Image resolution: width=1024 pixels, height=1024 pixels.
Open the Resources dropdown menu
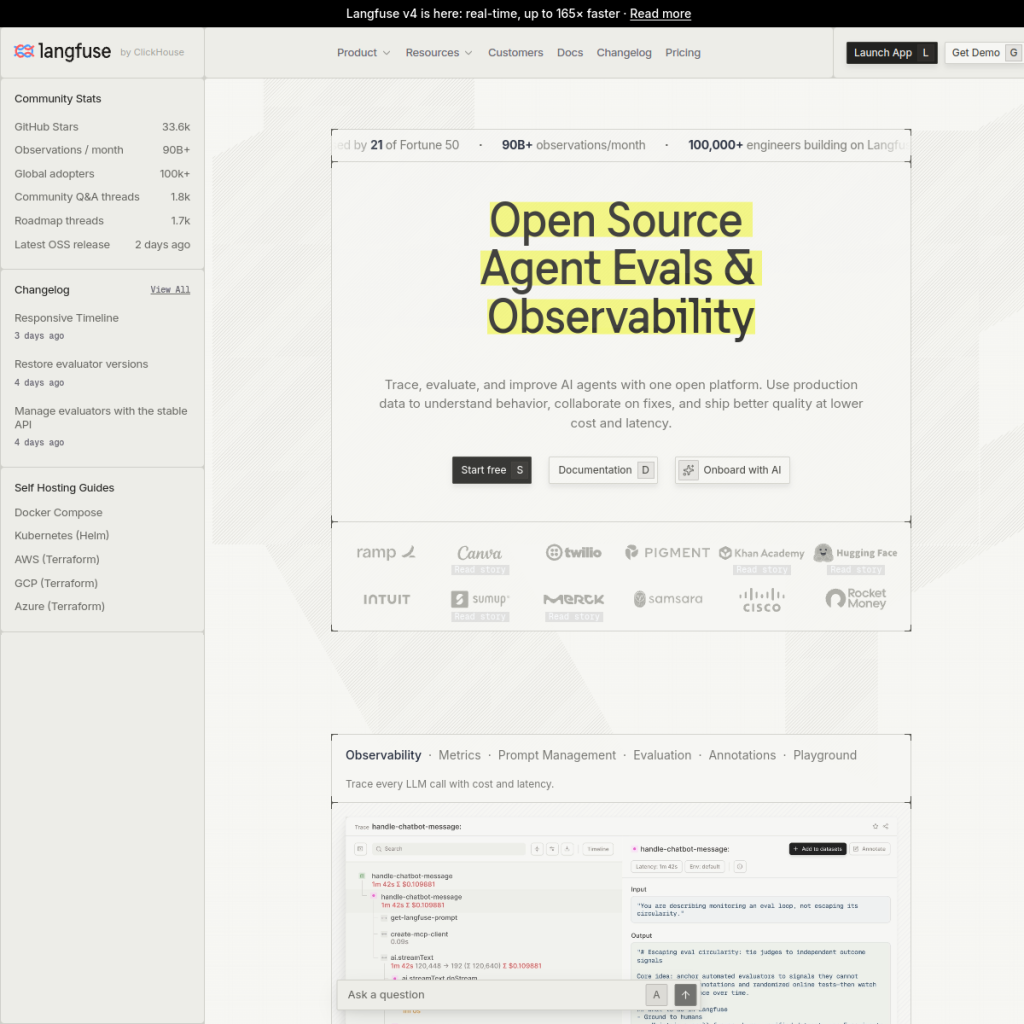tap(439, 52)
